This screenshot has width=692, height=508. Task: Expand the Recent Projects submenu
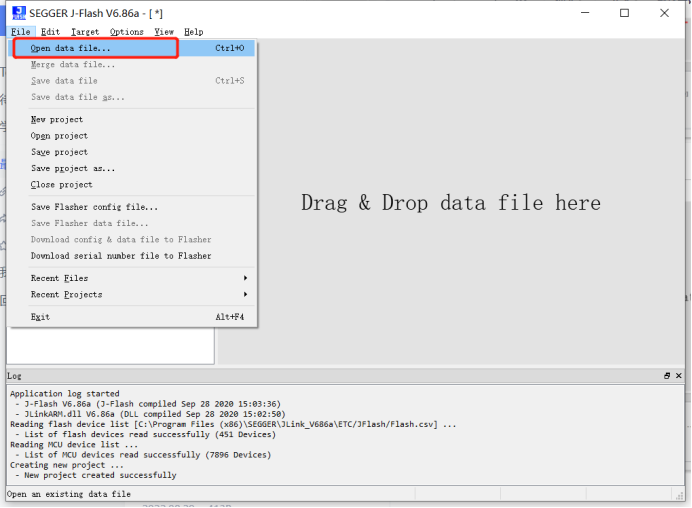click(132, 295)
